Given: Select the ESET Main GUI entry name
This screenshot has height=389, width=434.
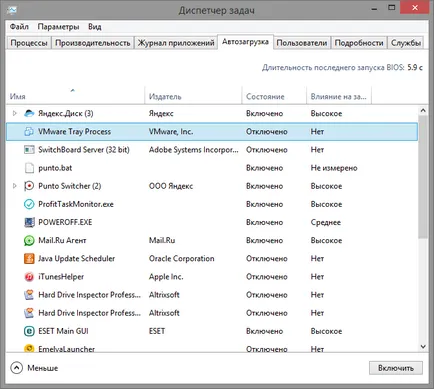Looking at the screenshot, I should coord(63,331).
